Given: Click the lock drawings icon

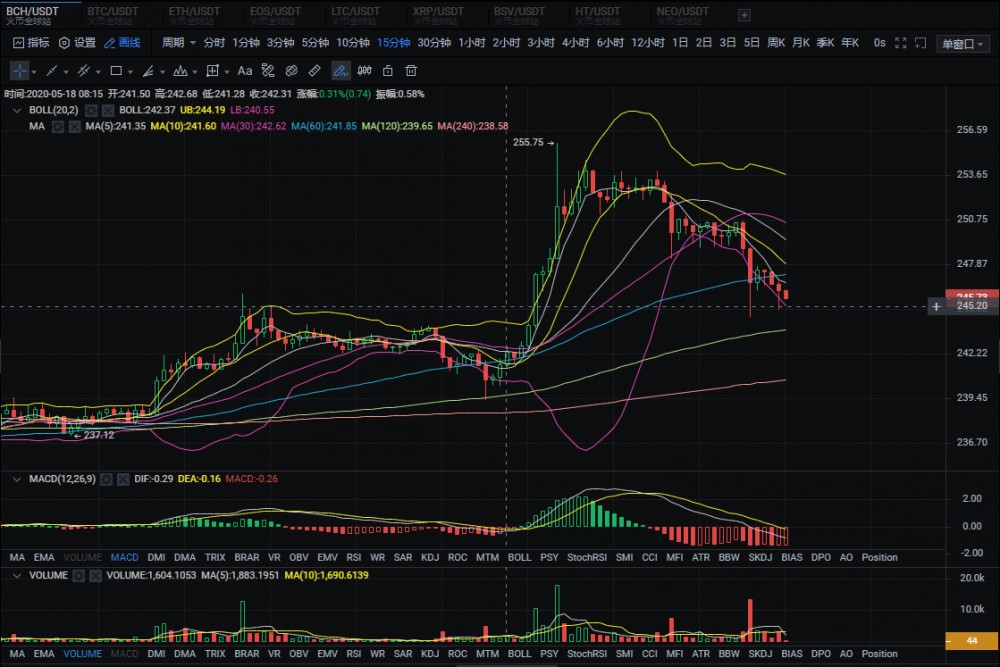Looking at the screenshot, I should (388, 71).
